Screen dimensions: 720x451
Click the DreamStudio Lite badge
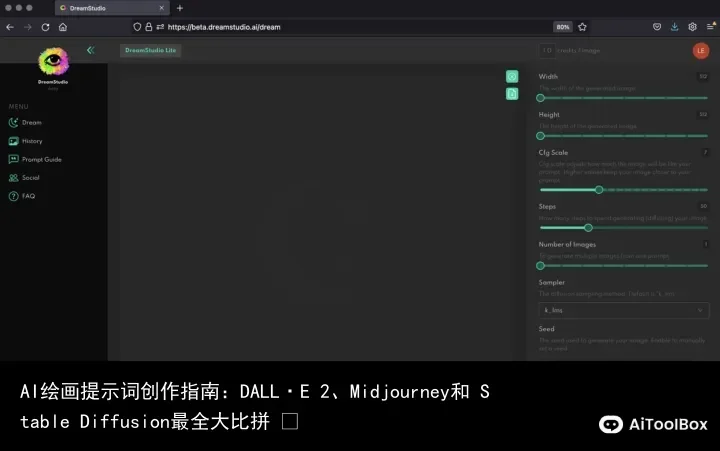[x=151, y=50]
